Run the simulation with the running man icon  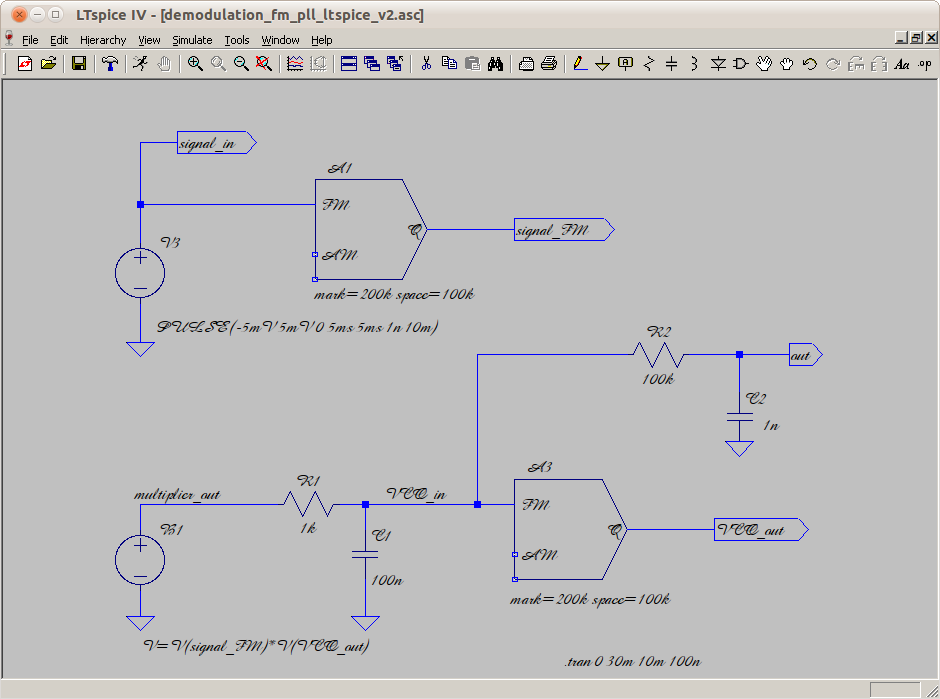tap(141, 64)
